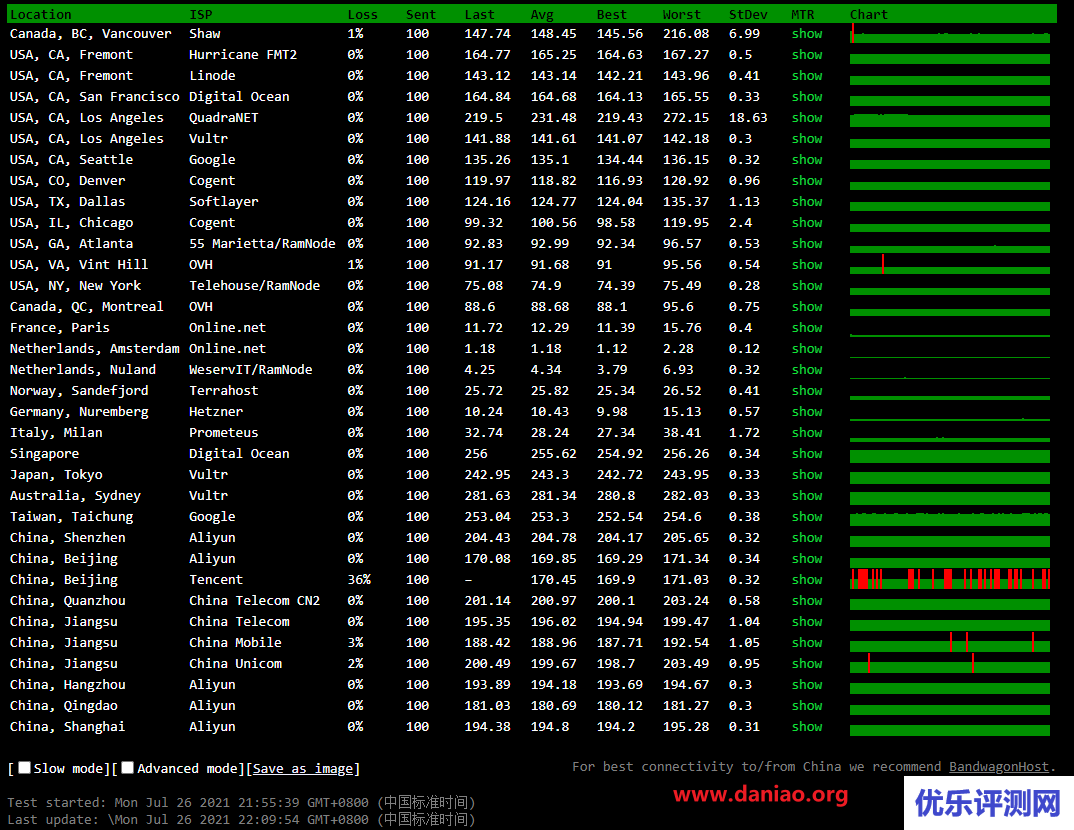
Task: Click the ISP column header
Action: [201, 14]
